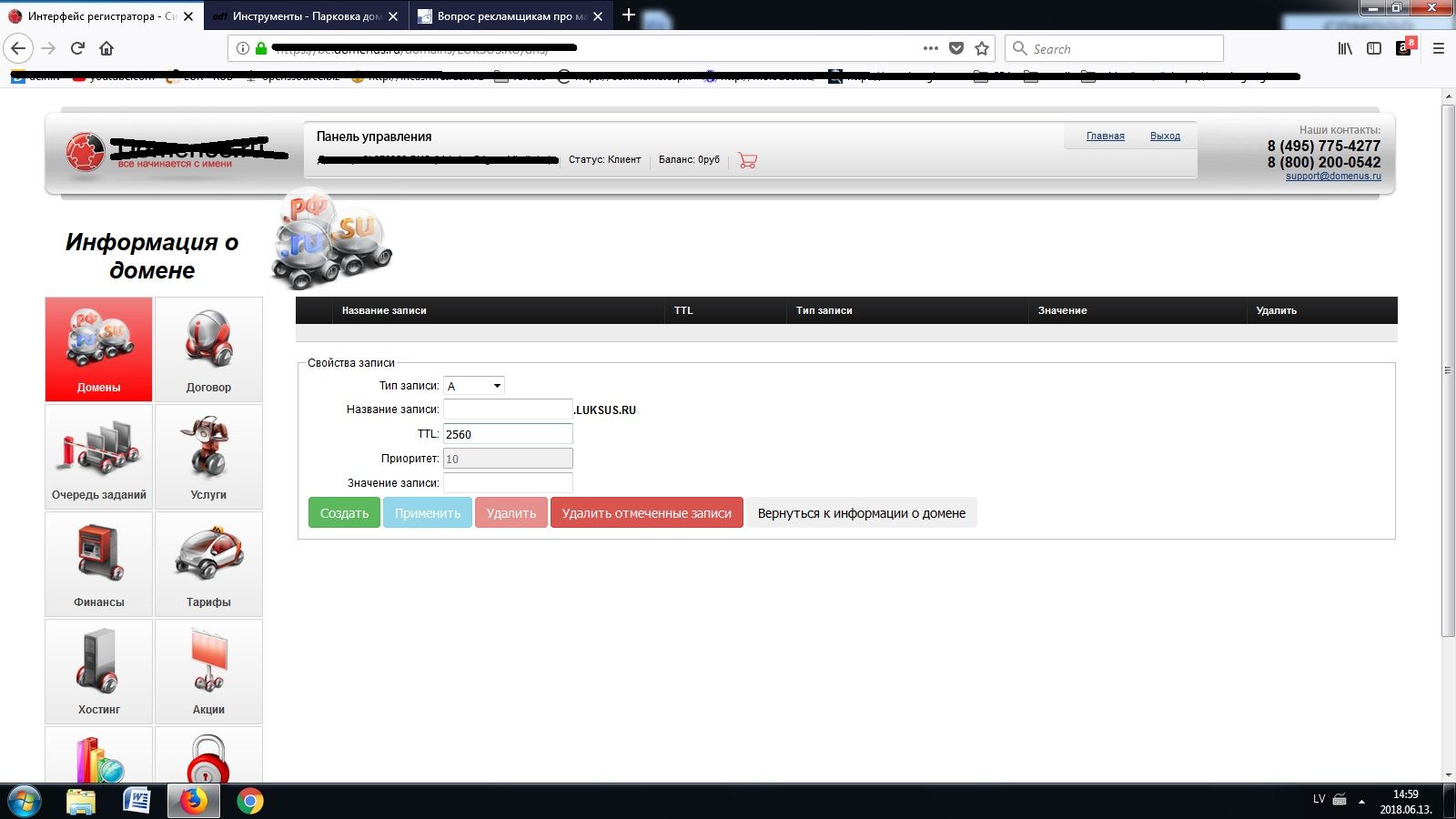
Task: Open the Услуги robot icon
Action: click(208, 457)
